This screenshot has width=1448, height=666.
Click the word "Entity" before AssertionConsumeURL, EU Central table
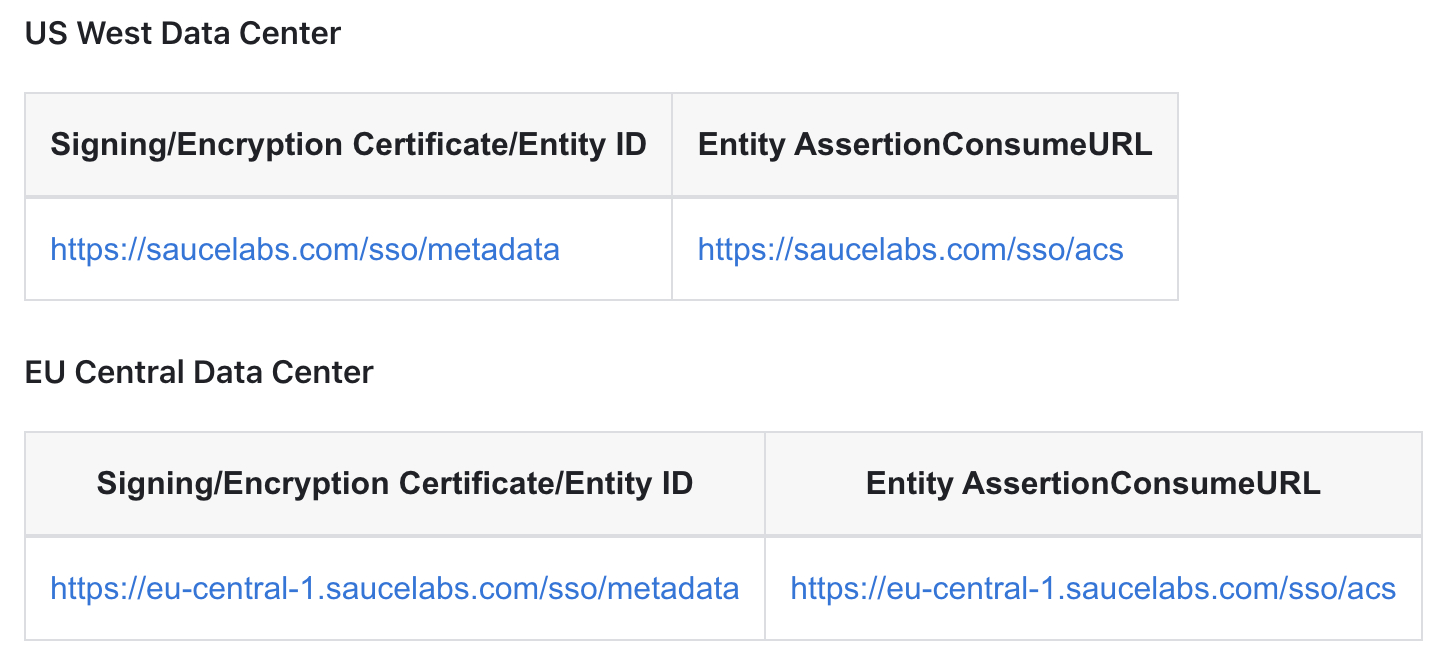[910, 484]
